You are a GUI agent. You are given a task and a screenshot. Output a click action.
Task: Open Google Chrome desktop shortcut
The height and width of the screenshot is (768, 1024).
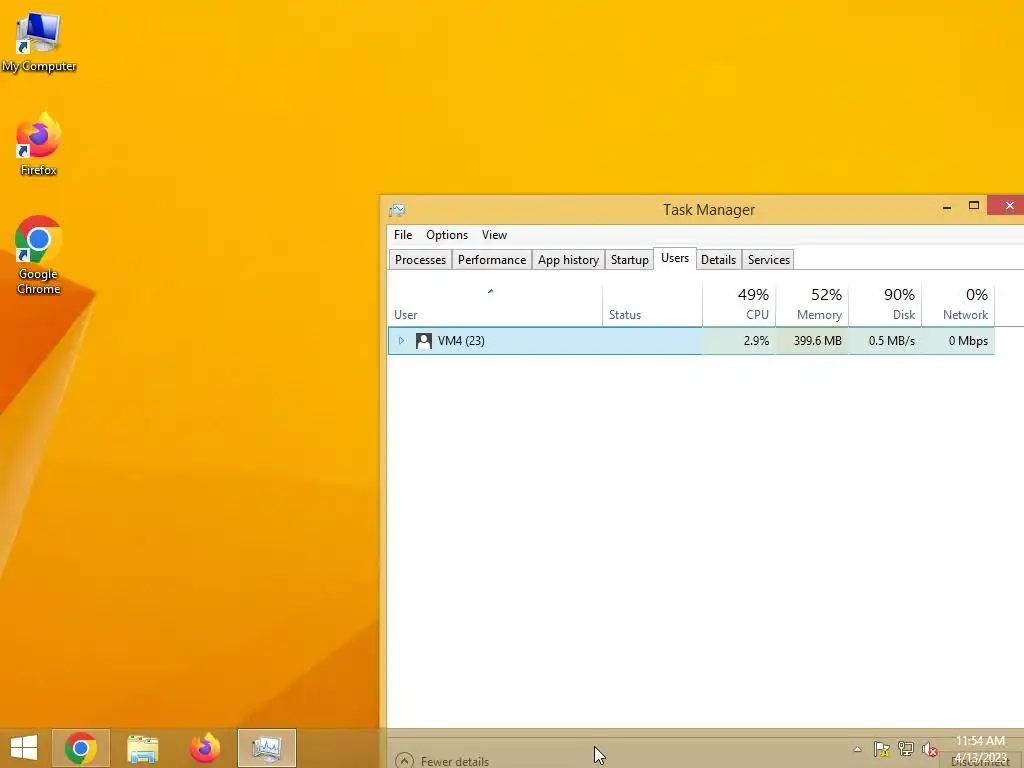pyautogui.click(x=39, y=255)
